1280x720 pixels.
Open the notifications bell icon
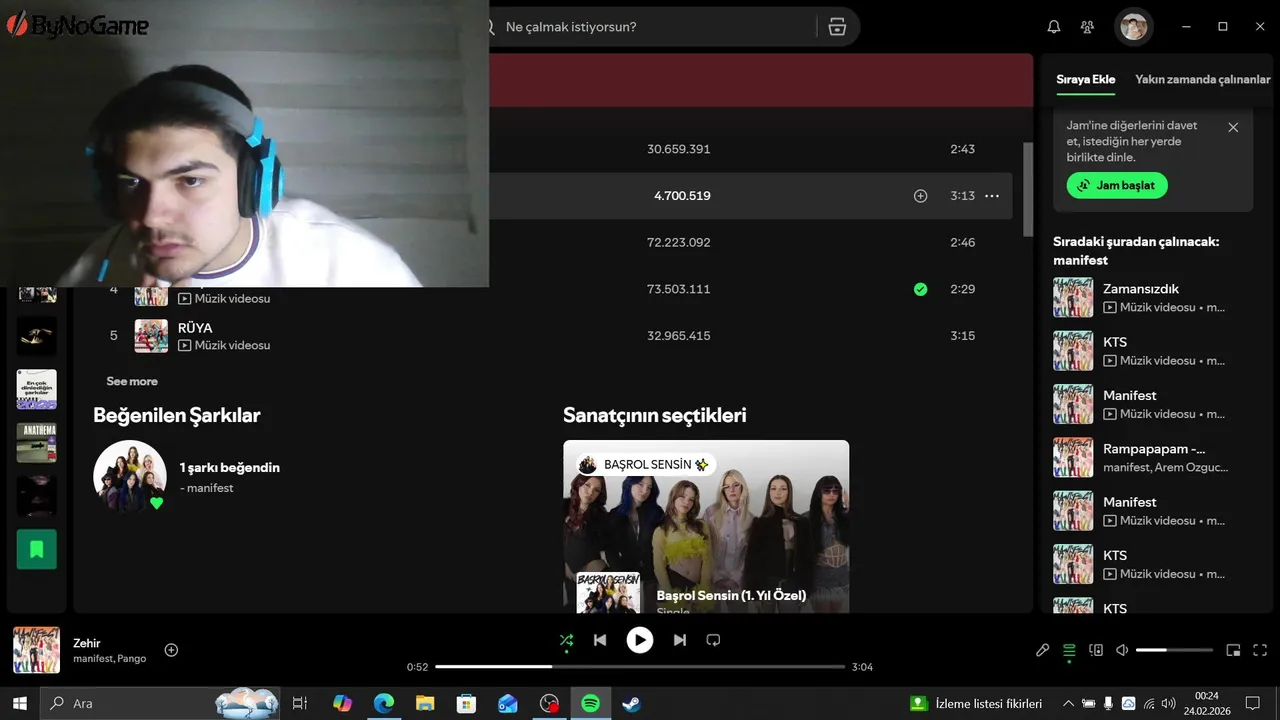click(x=1054, y=27)
